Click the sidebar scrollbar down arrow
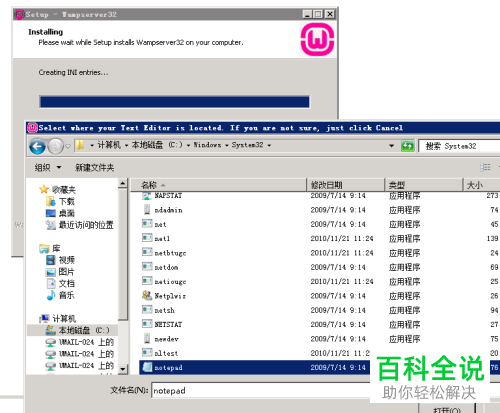 [123, 369]
